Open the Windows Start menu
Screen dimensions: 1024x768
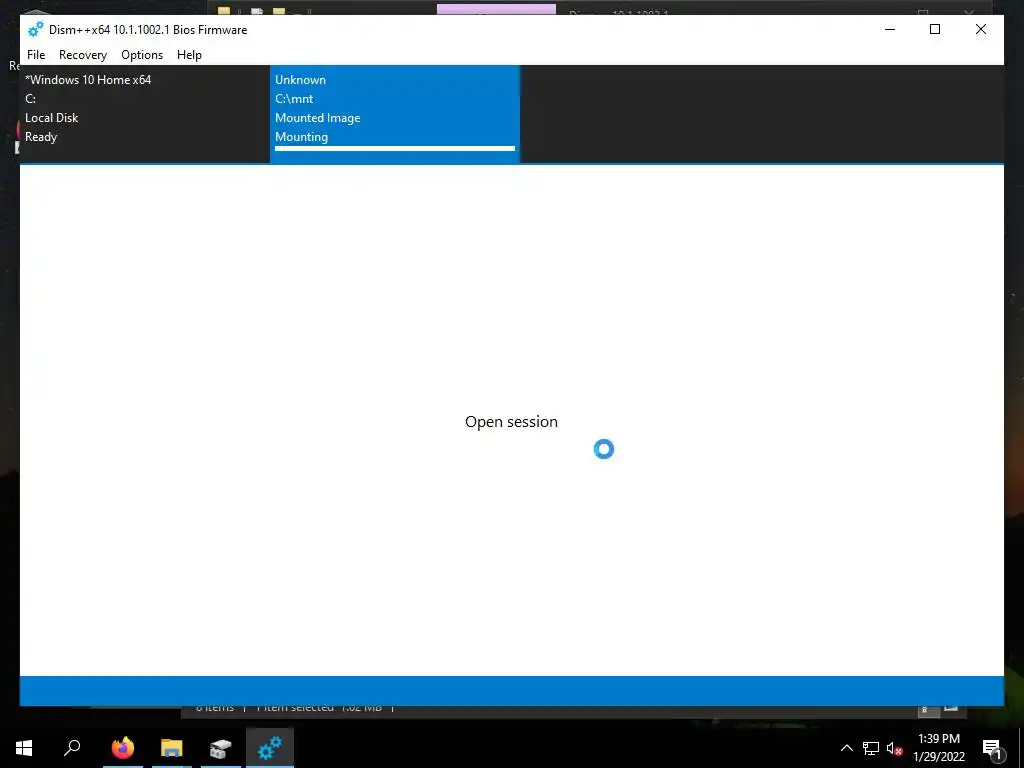click(x=24, y=748)
